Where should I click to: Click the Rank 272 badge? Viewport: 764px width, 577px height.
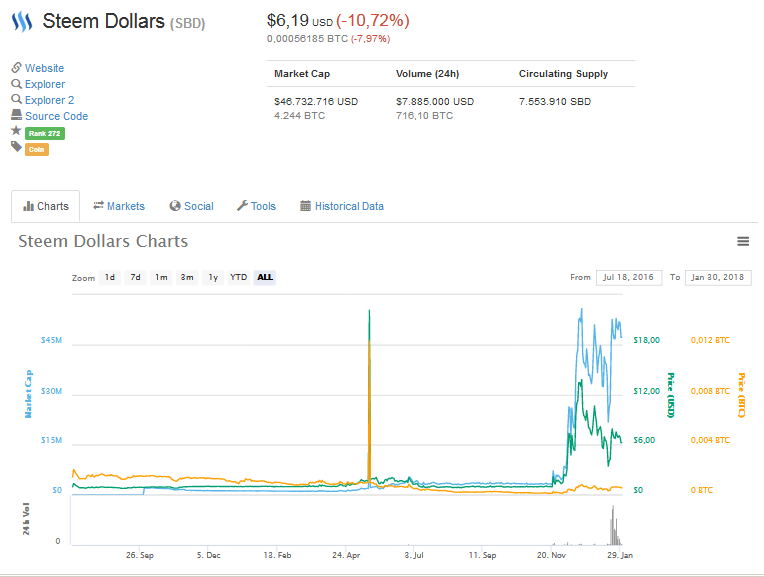[x=45, y=134]
